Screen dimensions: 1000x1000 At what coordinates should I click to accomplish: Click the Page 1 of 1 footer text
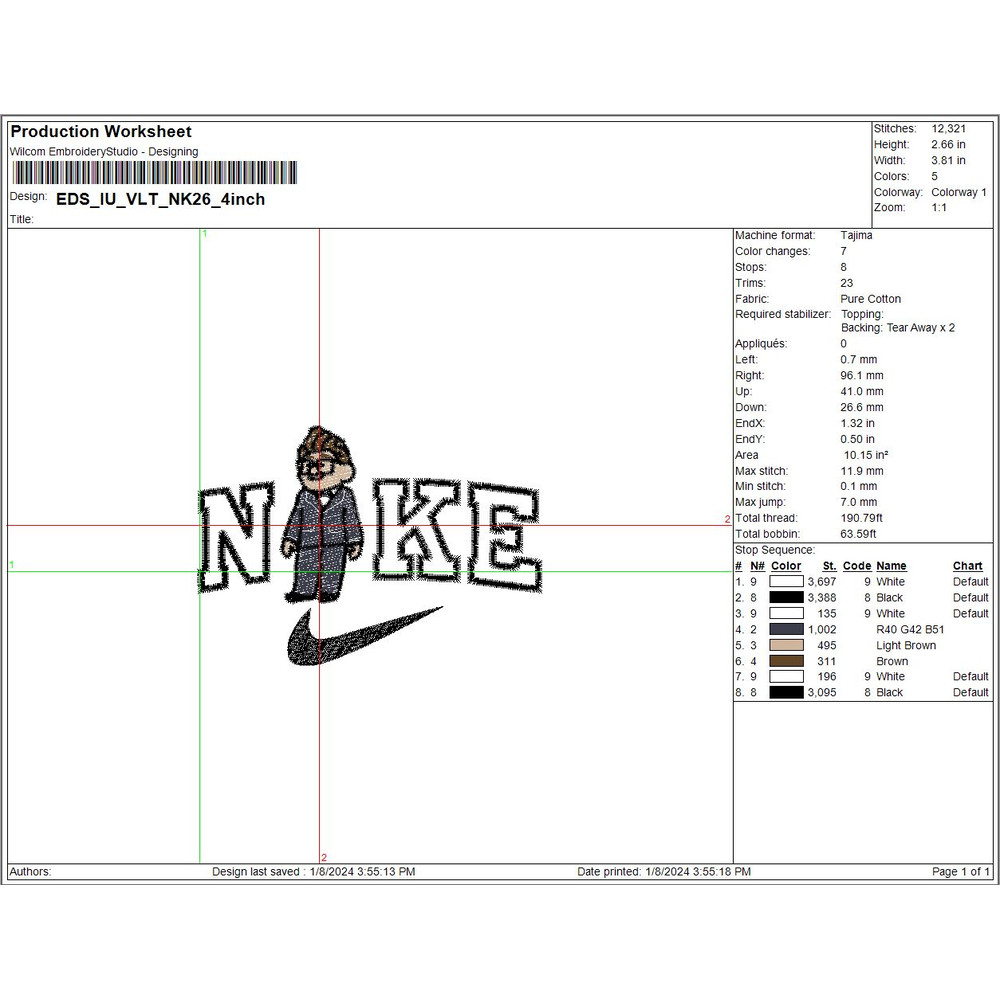pyautogui.click(x=960, y=872)
